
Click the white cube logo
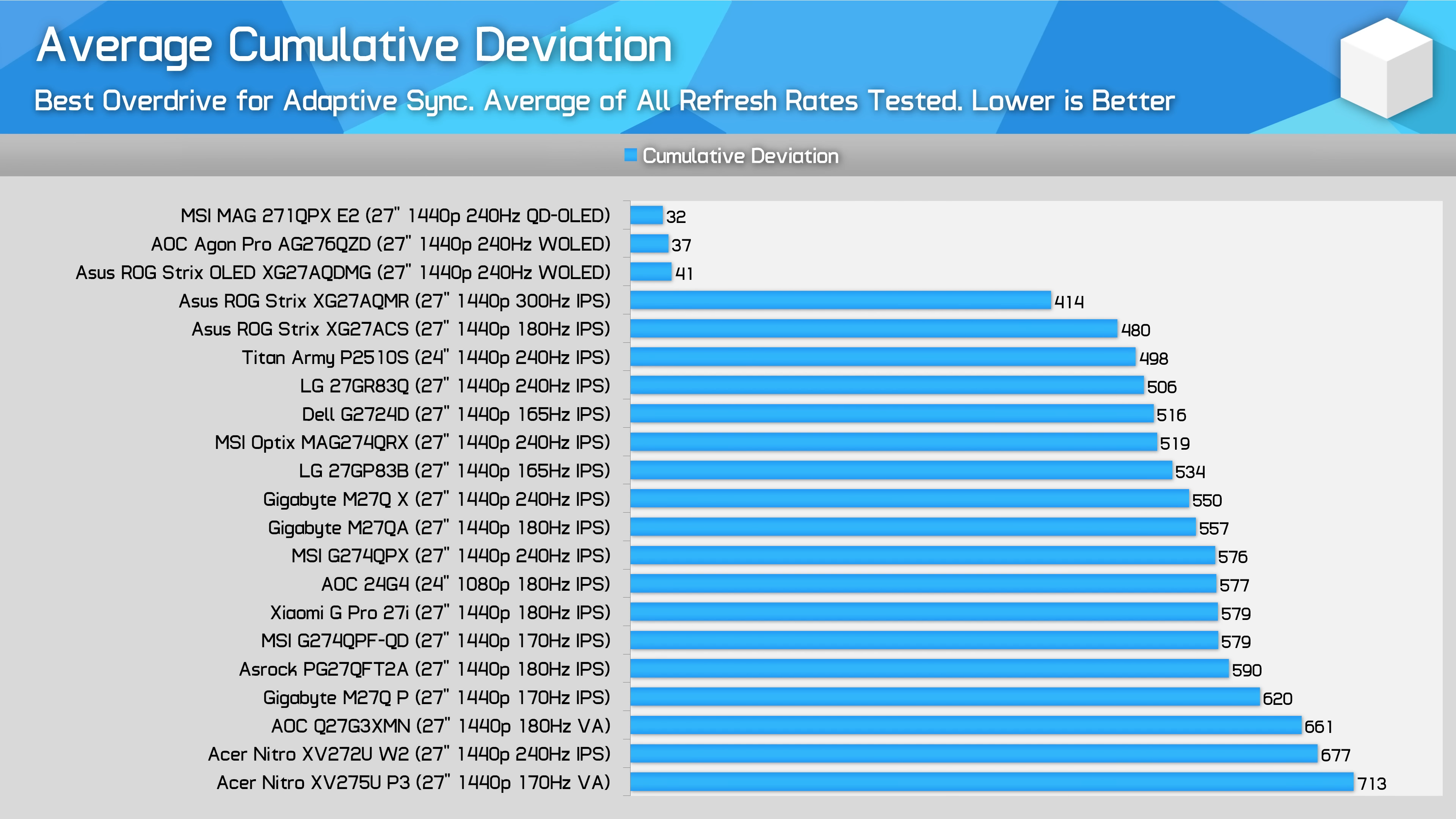coord(1387,68)
